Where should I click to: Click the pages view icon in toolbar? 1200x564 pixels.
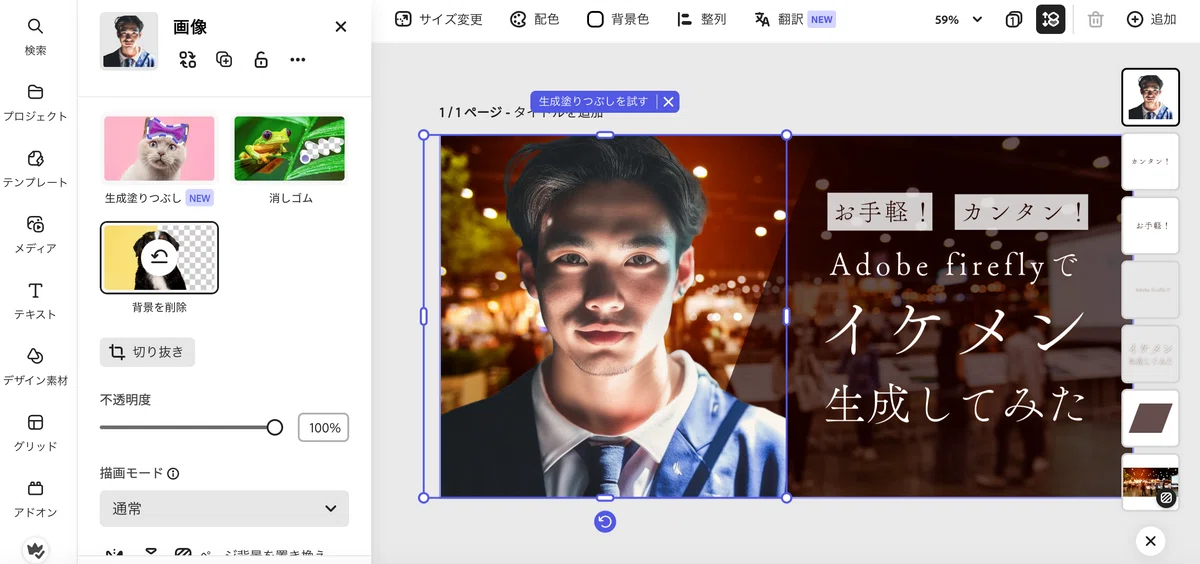click(1014, 19)
